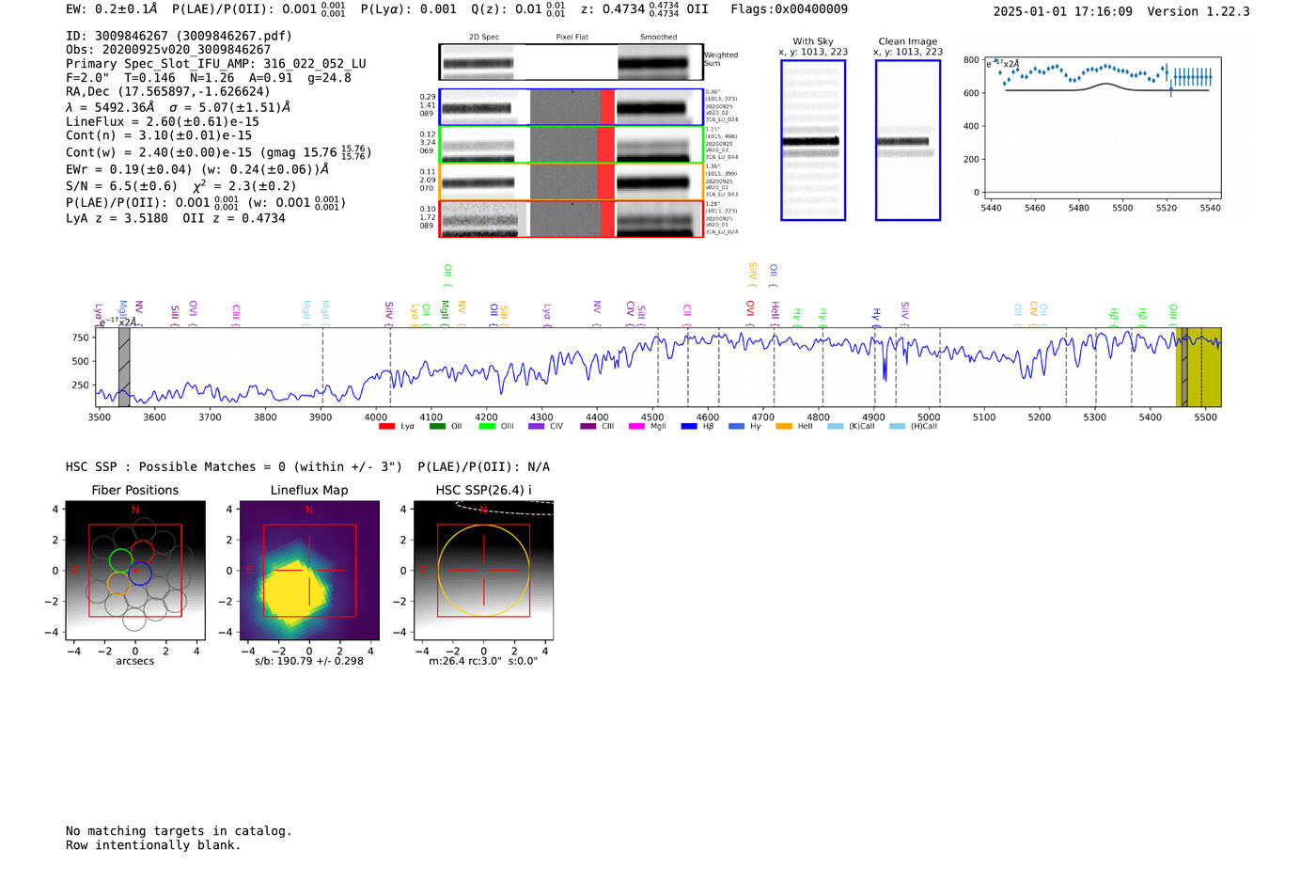Click the Primary Spec_Slot_IFU_AMP line

[x=216, y=64]
